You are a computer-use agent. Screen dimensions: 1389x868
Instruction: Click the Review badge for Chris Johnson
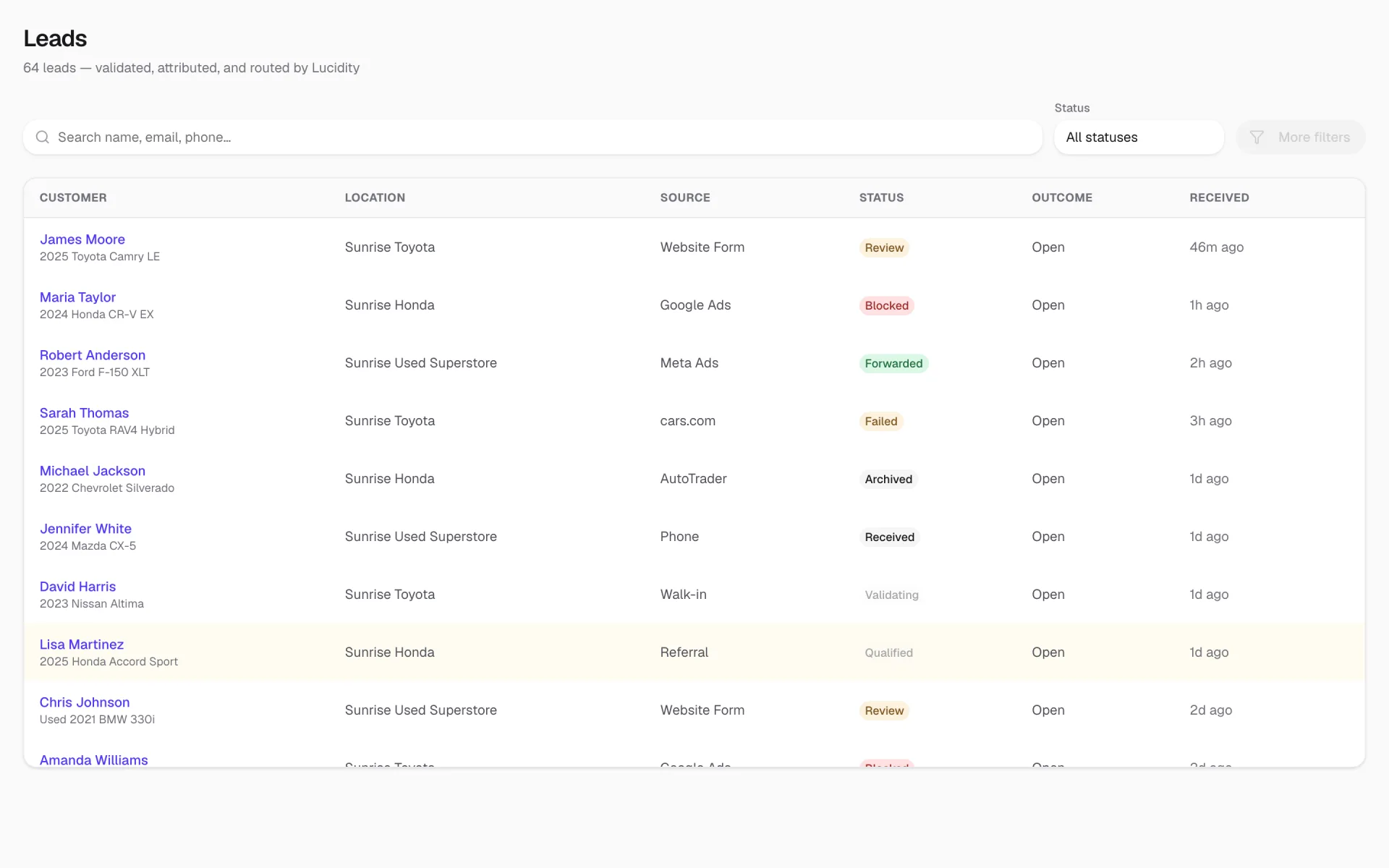pos(884,710)
